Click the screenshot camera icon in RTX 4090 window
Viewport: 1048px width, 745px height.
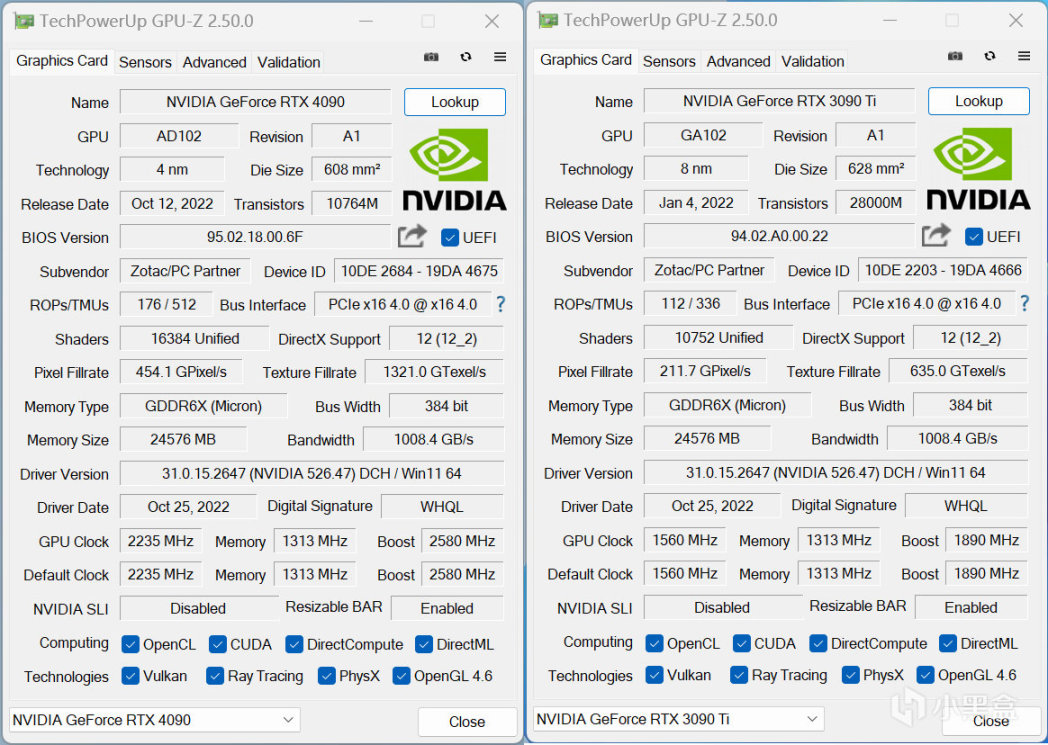pyautogui.click(x=431, y=57)
